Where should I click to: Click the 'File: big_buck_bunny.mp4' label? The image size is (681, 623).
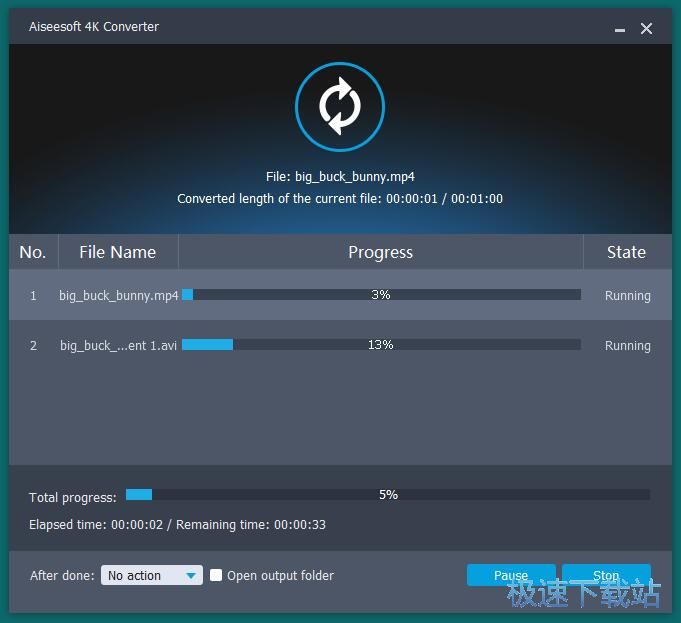coord(340,177)
